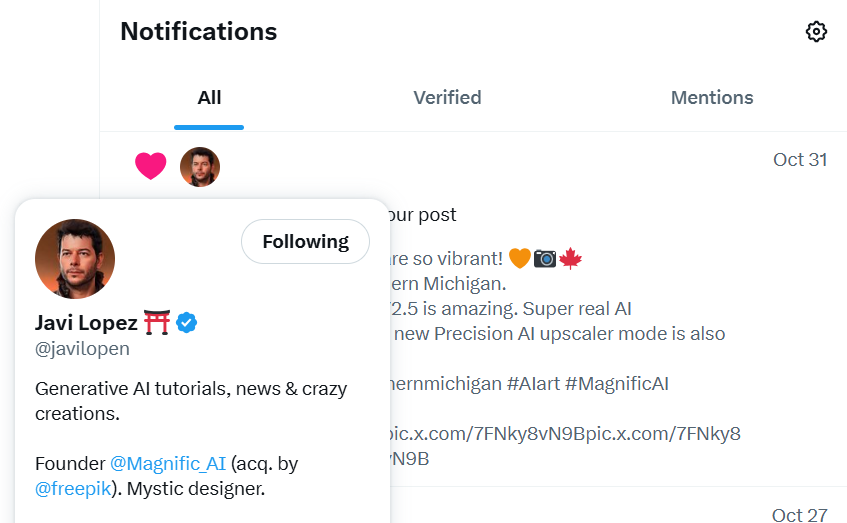847x523 pixels.
Task: Open the Mentions tab
Action: click(712, 98)
